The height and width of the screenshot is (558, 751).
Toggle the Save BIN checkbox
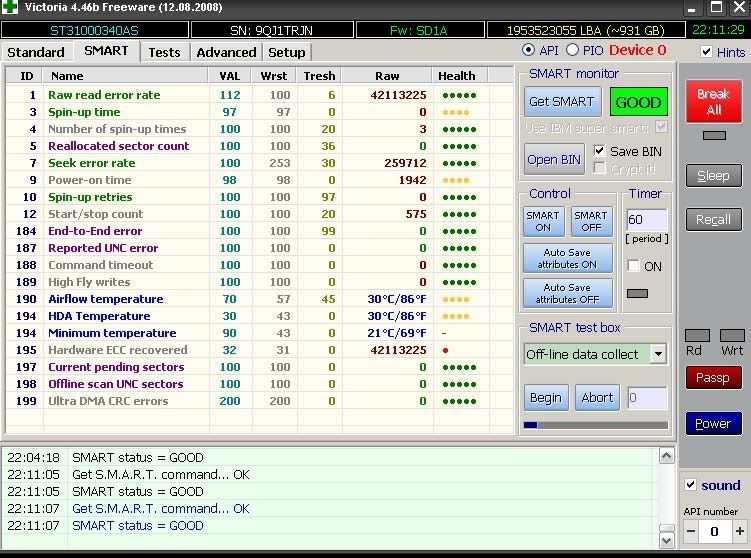[x=599, y=151]
